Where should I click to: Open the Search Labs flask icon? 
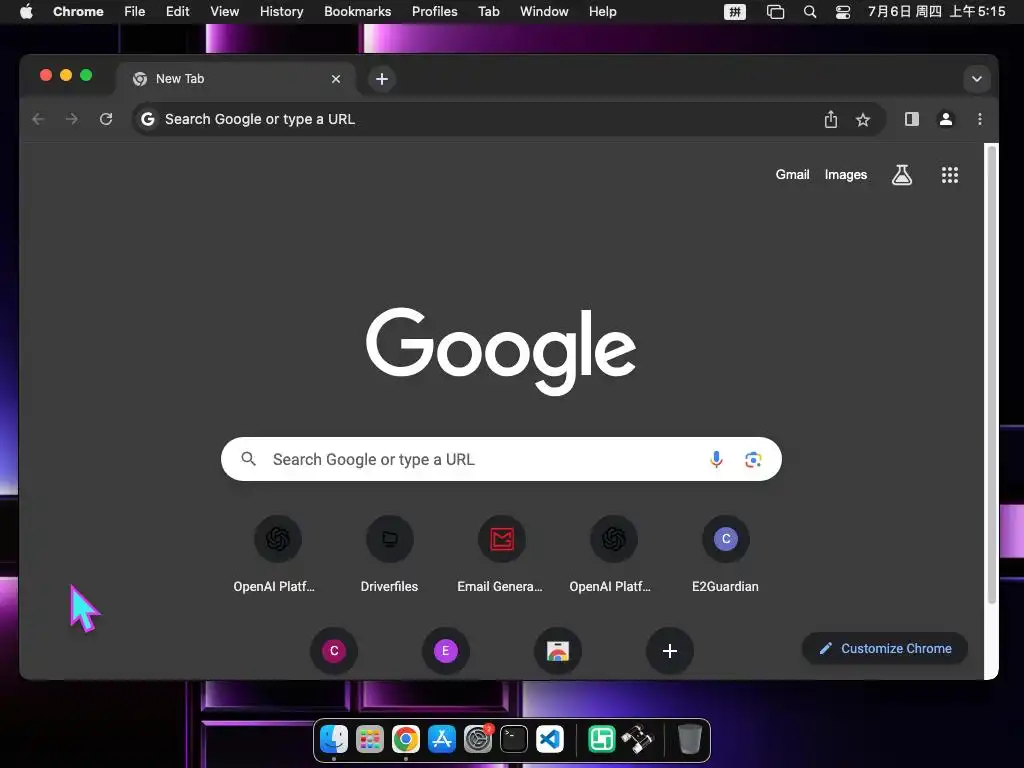click(902, 174)
